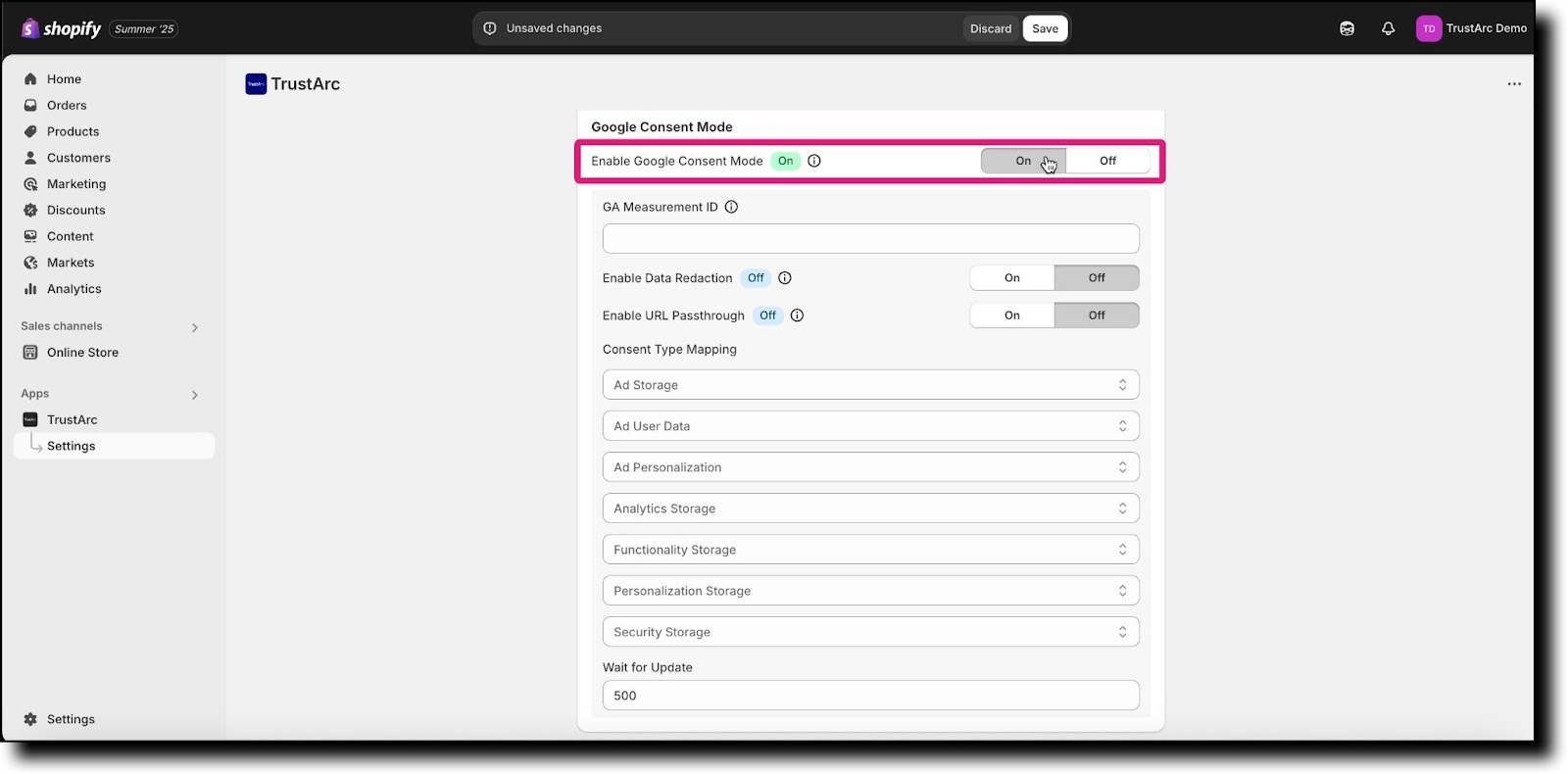
Task: Click the Shopify logo in top bar
Action: pyautogui.click(x=61, y=28)
